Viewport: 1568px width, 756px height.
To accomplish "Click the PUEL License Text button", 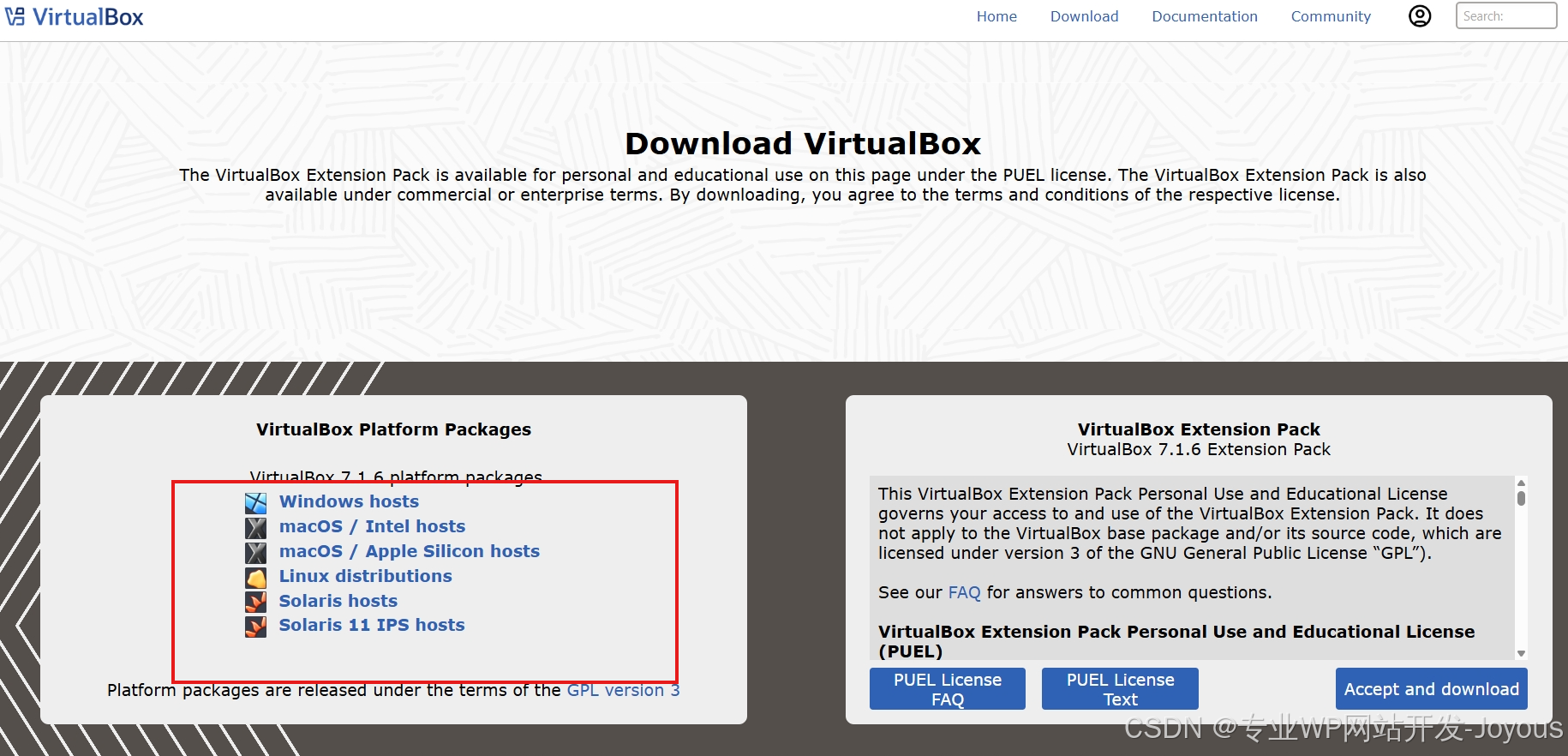I will click(1120, 689).
